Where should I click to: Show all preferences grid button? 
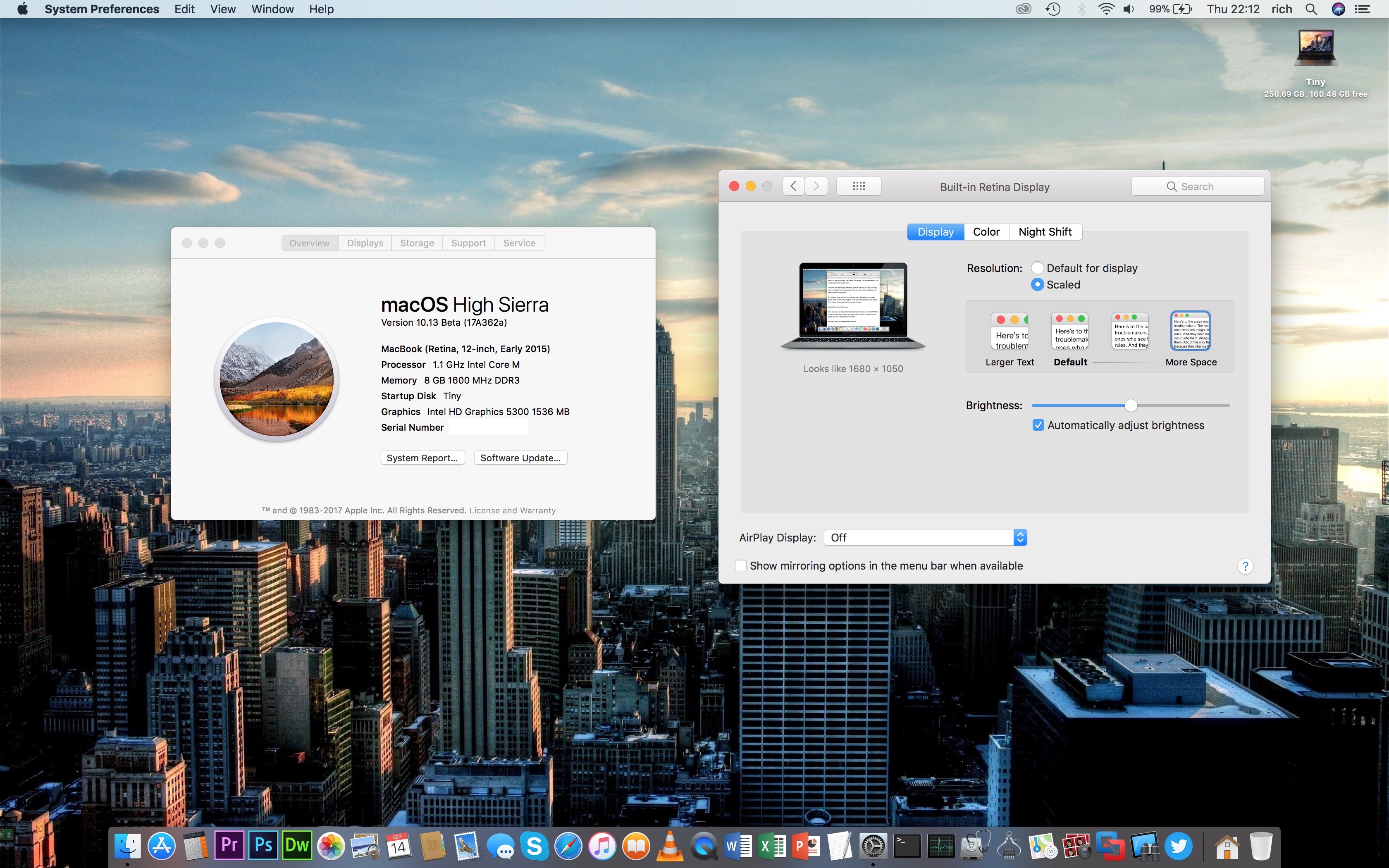tap(859, 186)
